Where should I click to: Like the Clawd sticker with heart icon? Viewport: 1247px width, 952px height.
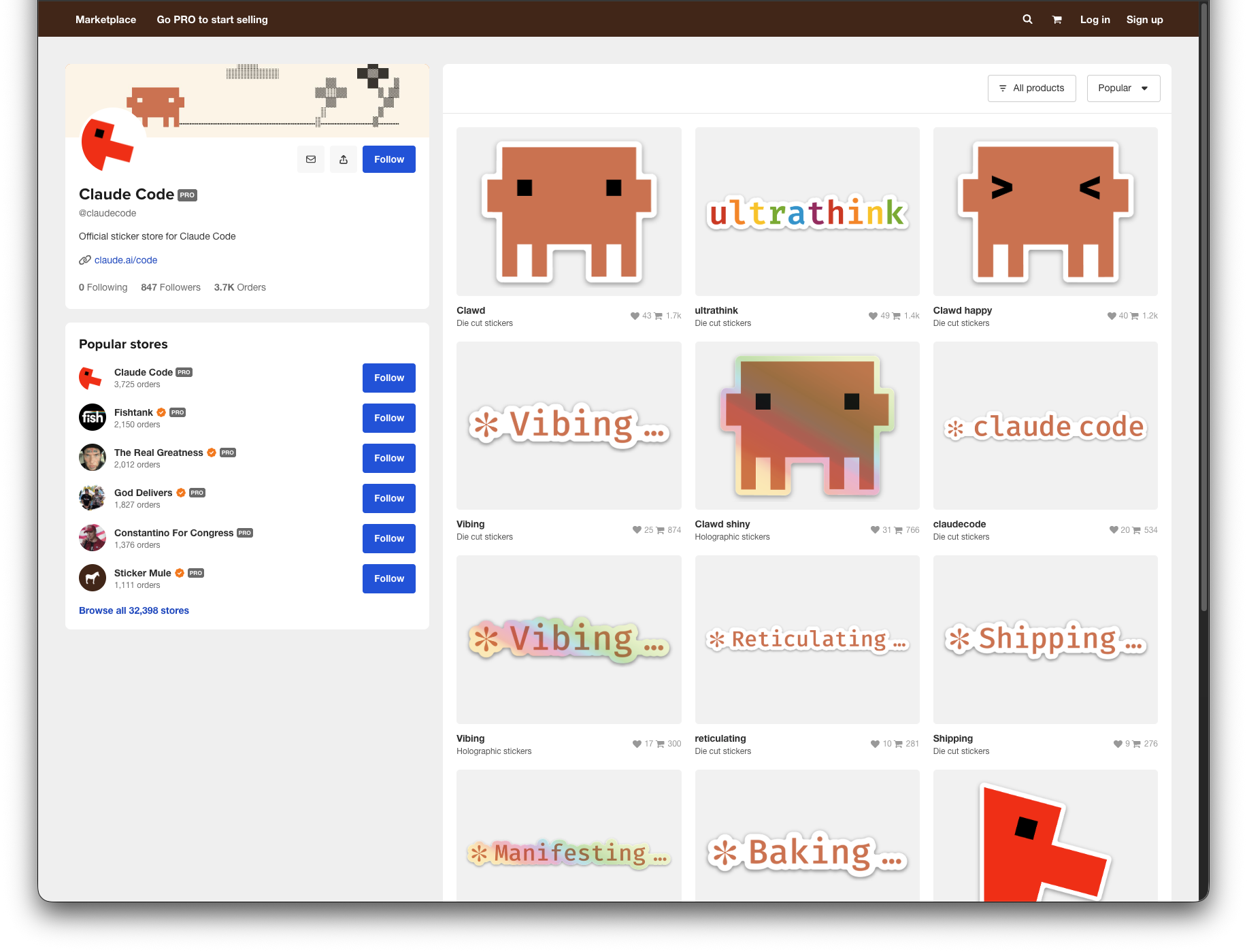point(635,316)
